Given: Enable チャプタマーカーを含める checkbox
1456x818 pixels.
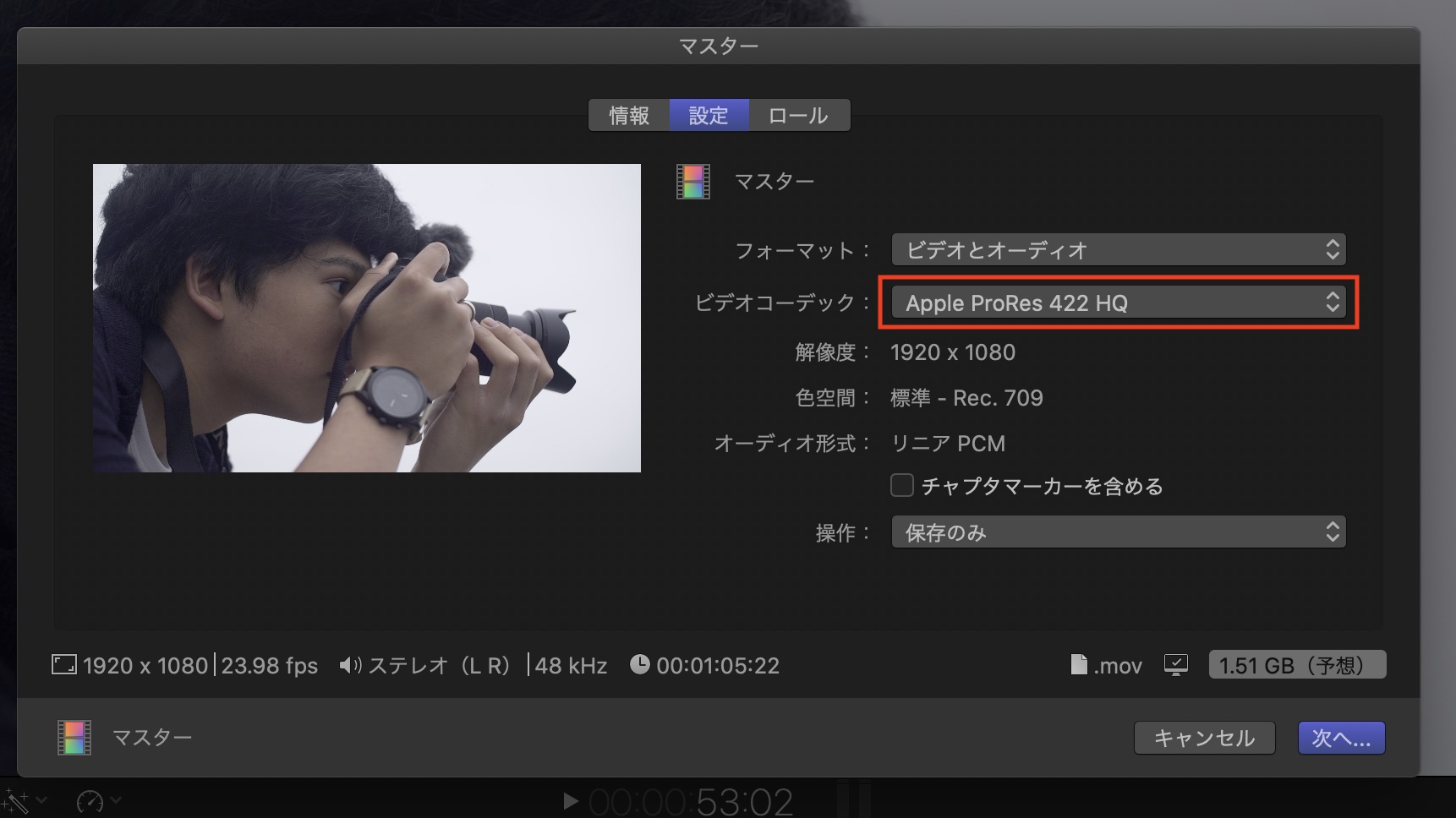Looking at the screenshot, I should coord(902,486).
